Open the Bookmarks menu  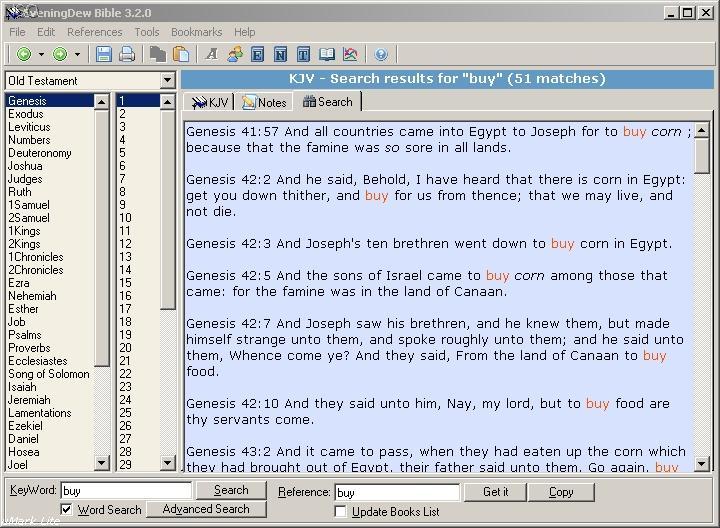pos(197,32)
